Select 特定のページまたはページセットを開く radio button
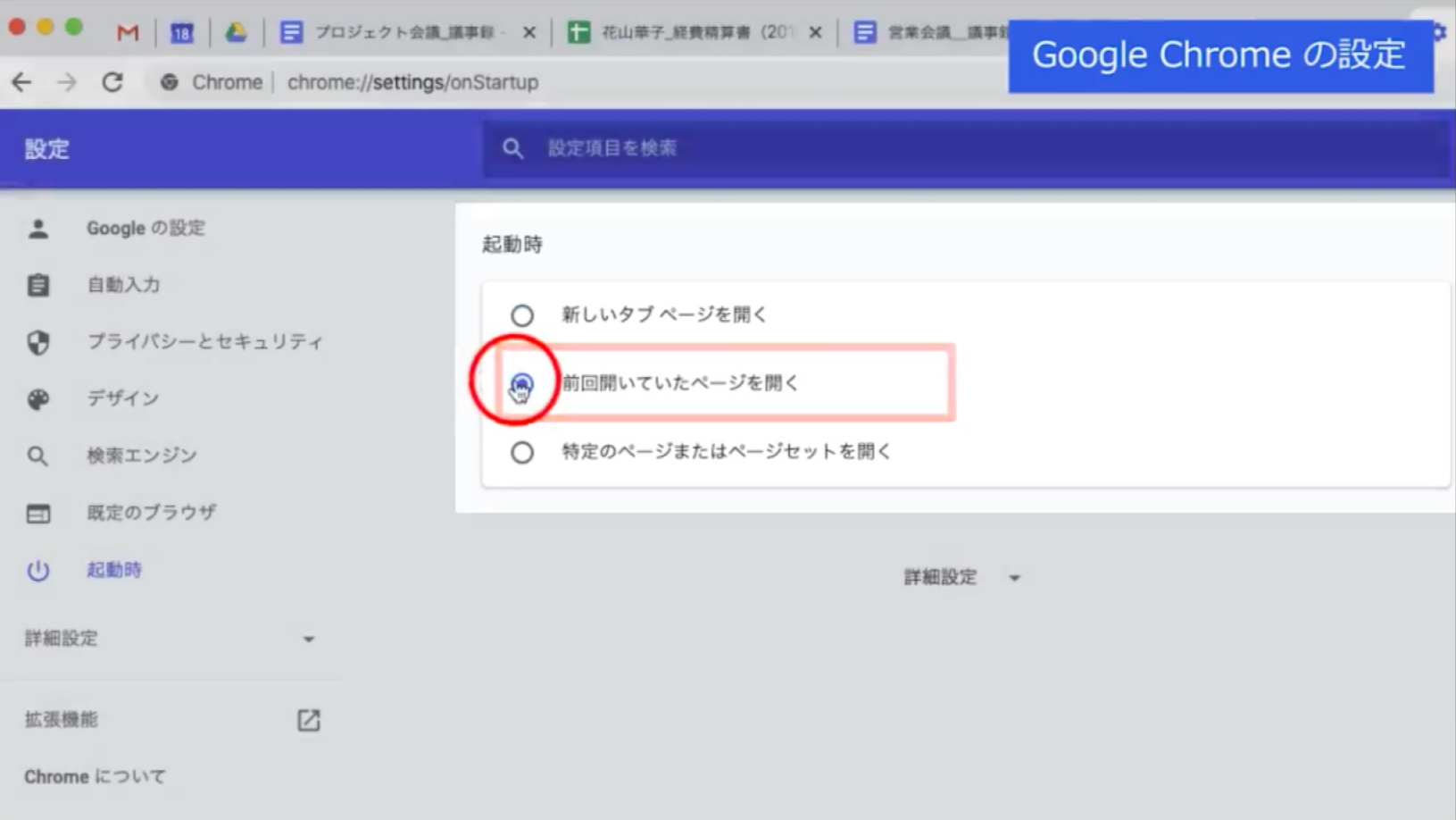Viewport: 1456px width, 820px height. (x=522, y=453)
